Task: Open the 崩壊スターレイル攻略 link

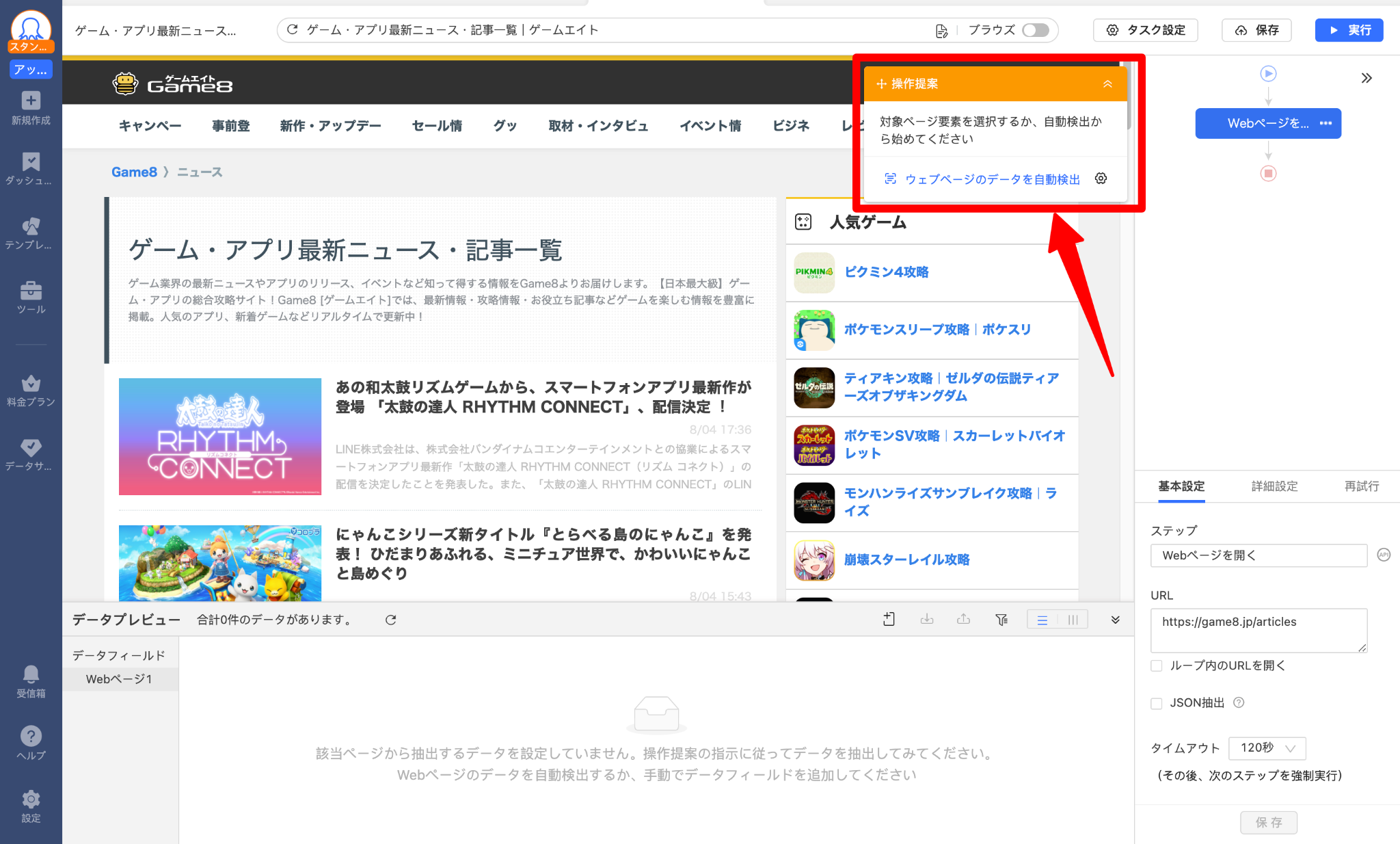Action: tap(907, 559)
